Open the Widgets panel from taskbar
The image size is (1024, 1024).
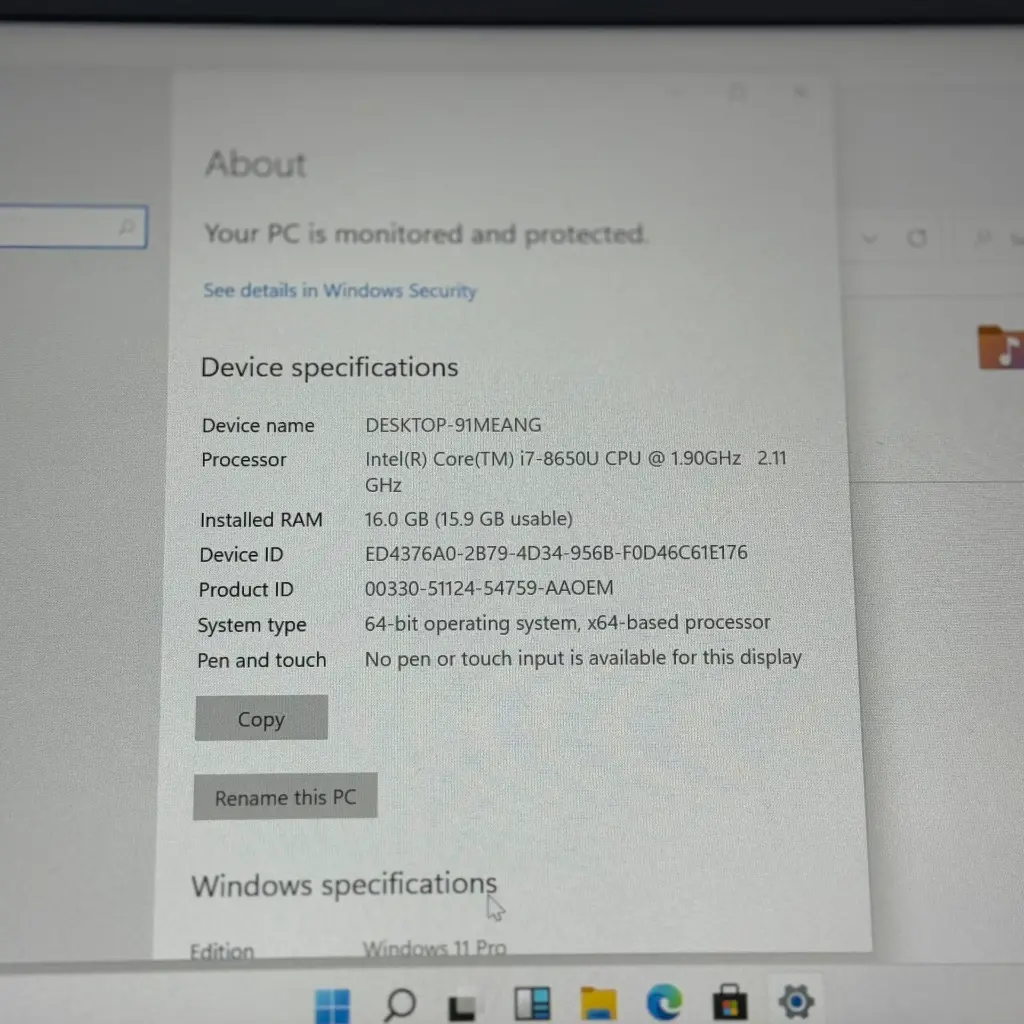(532, 1003)
